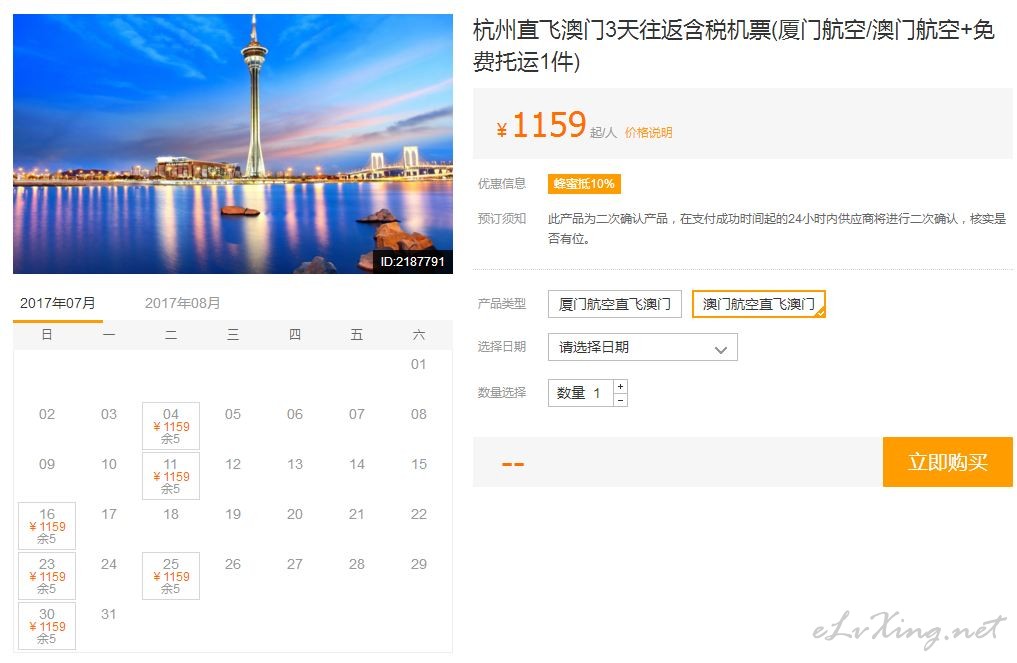The width and height of the screenshot is (1017, 663).
Task: Select July 04 date cell with ¥1159
Action: (x=171, y=426)
